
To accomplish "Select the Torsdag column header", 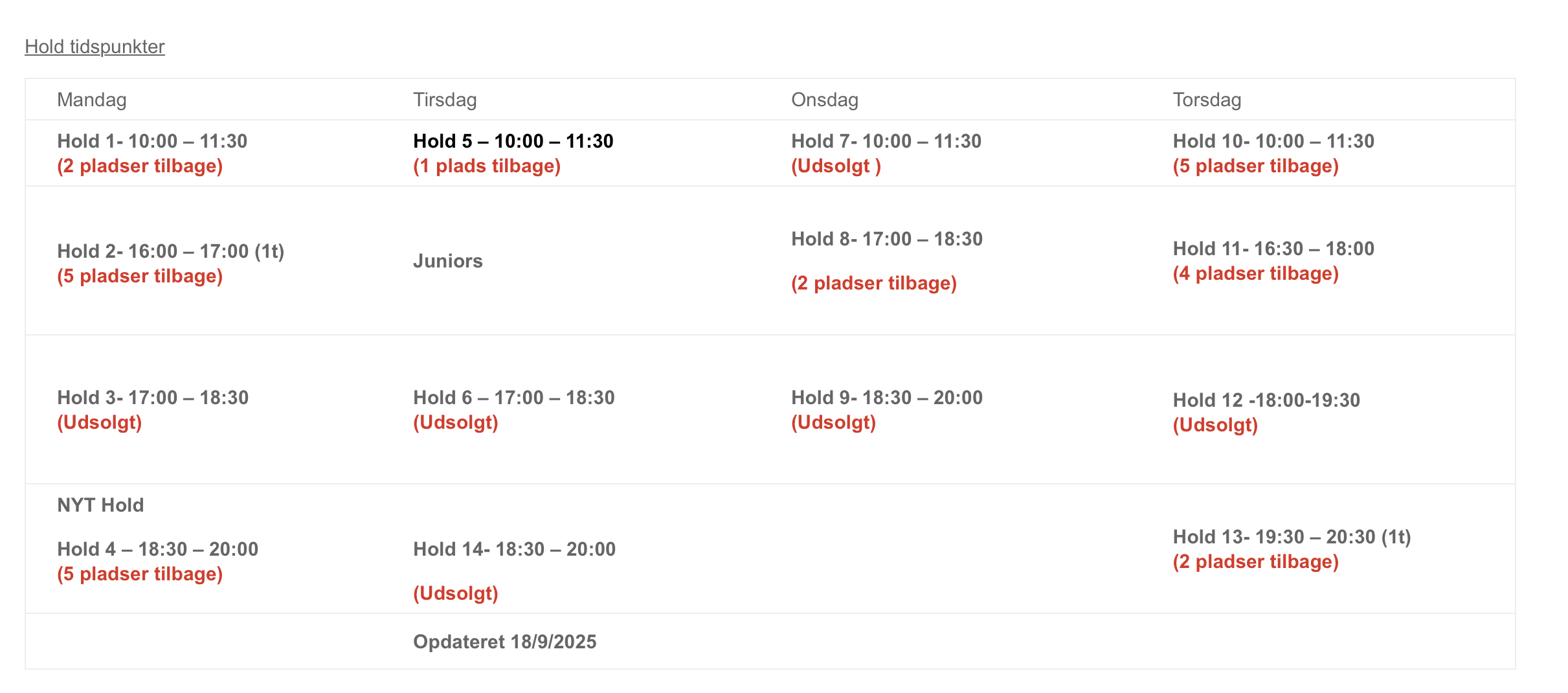I will [x=1207, y=100].
